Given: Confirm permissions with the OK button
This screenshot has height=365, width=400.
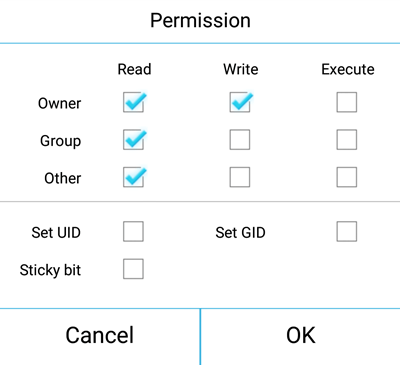Looking at the screenshot, I should (x=301, y=337).
